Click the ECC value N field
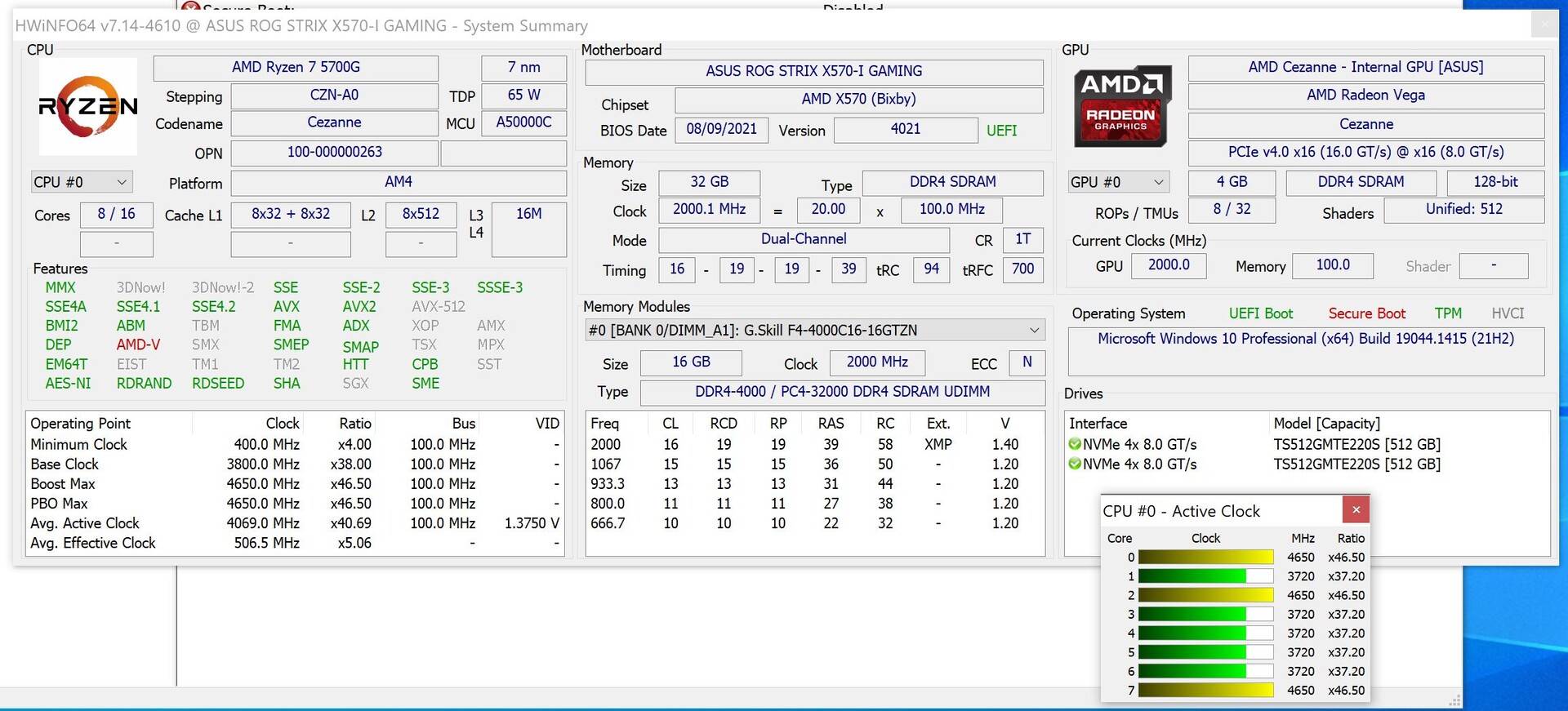Image resolution: width=1568 pixels, height=711 pixels. [1027, 362]
